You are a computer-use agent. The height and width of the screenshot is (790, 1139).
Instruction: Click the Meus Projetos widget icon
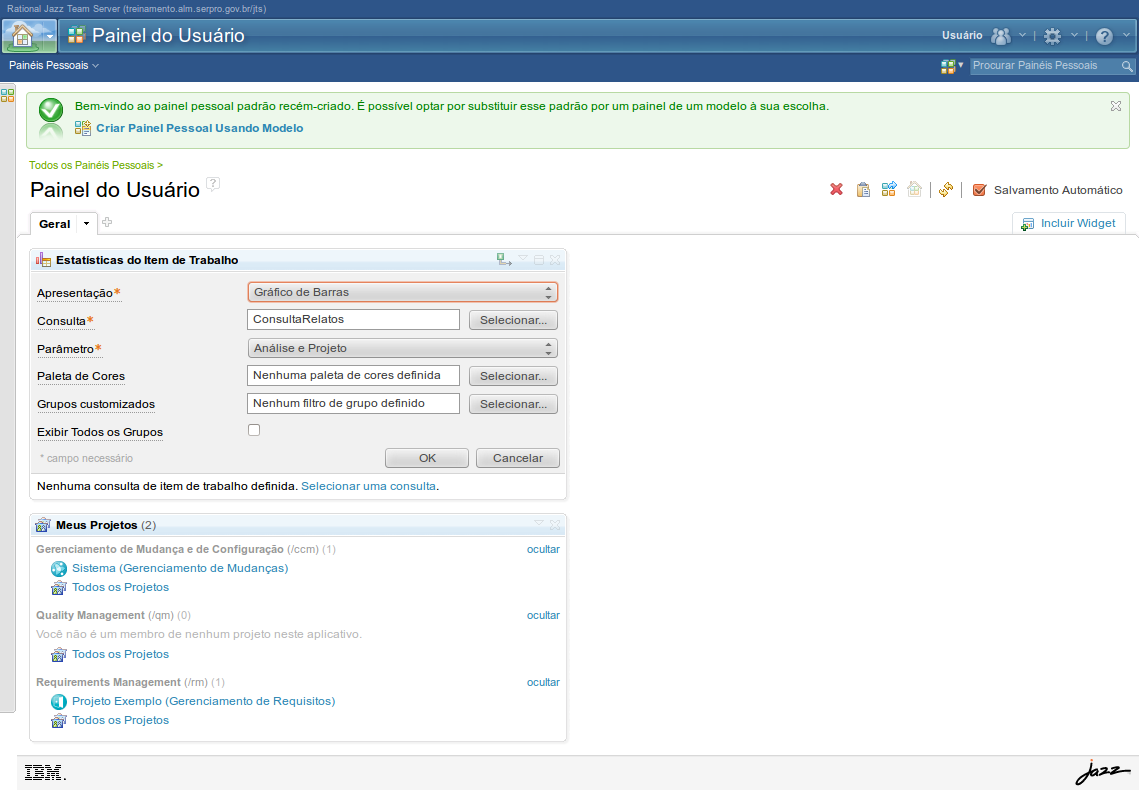[x=43, y=525]
